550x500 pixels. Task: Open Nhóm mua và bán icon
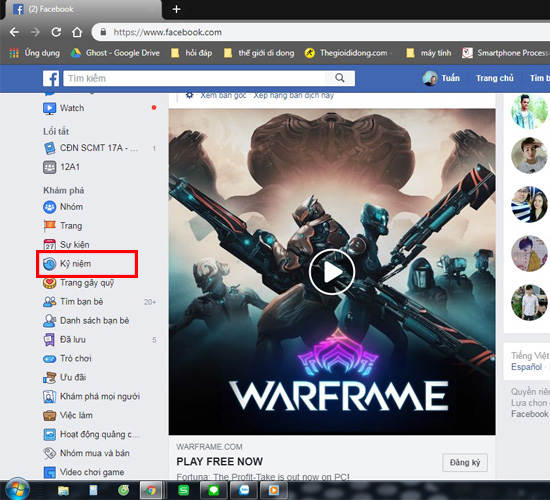click(49, 453)
